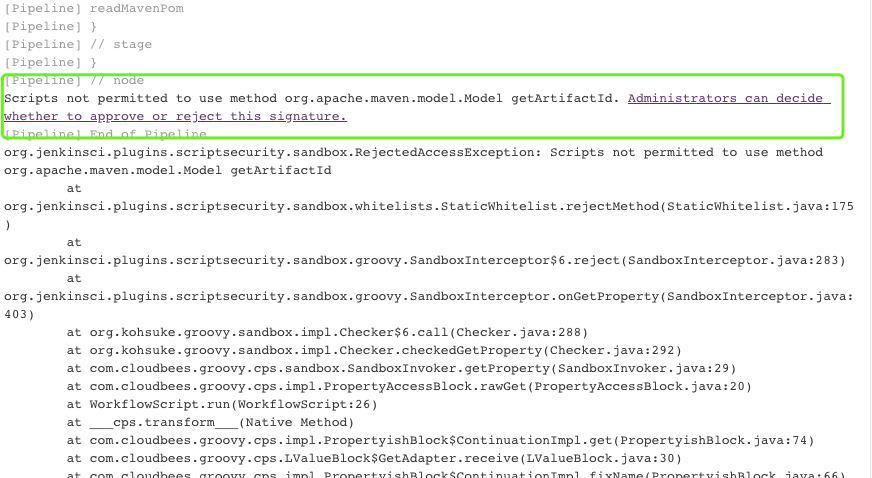Open the 'Administrators can decide' approval link
The width and height of the screenshot is (872, 478).
[728, 98]
